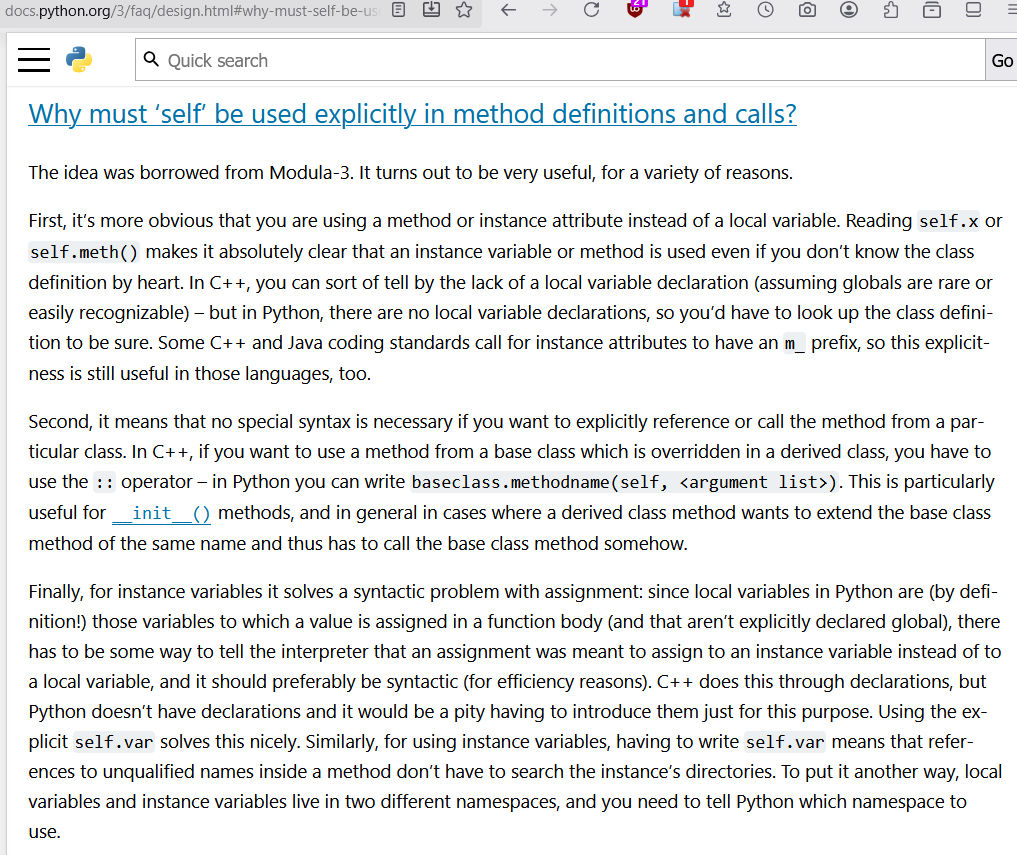Screen dimensions: 1017x855
Task: Toggle the sidebar panel icon
Action: click(x=973, y=10)
